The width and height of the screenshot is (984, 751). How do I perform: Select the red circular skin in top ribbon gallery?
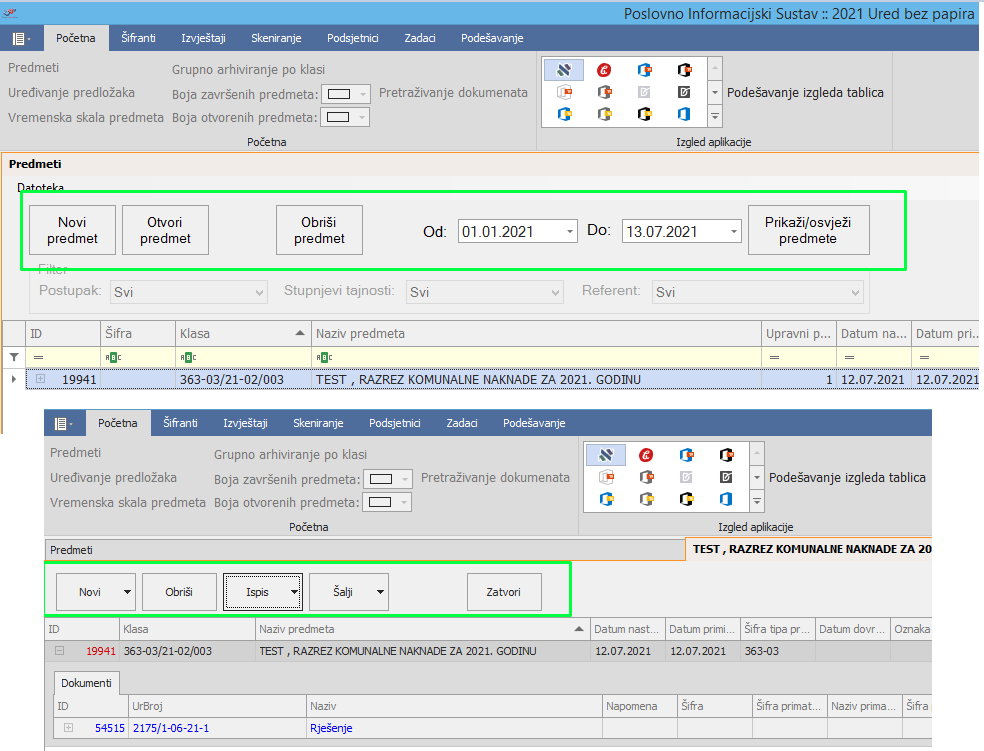(604, 70)
